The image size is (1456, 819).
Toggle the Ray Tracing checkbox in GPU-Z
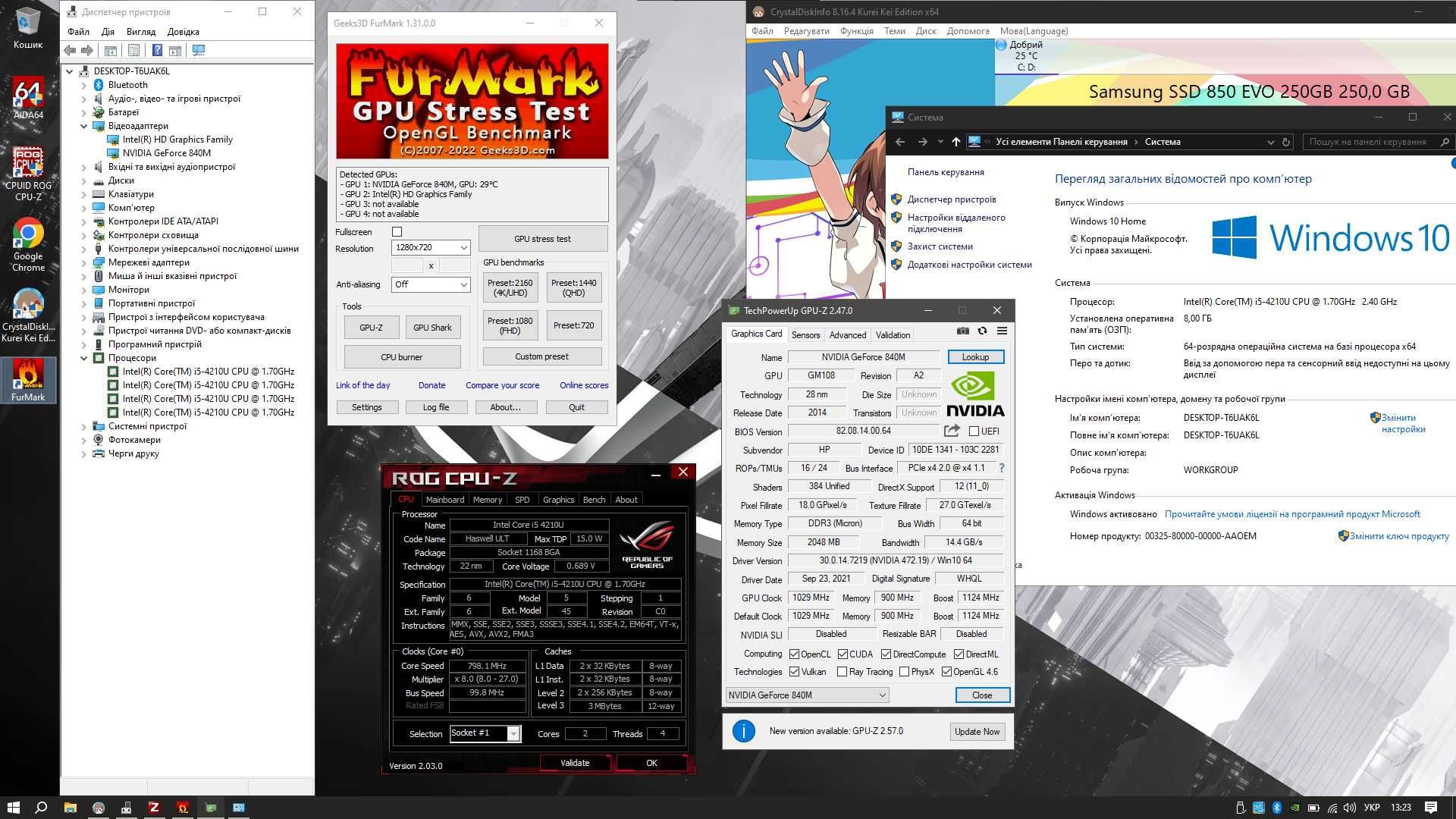(842, 672)
